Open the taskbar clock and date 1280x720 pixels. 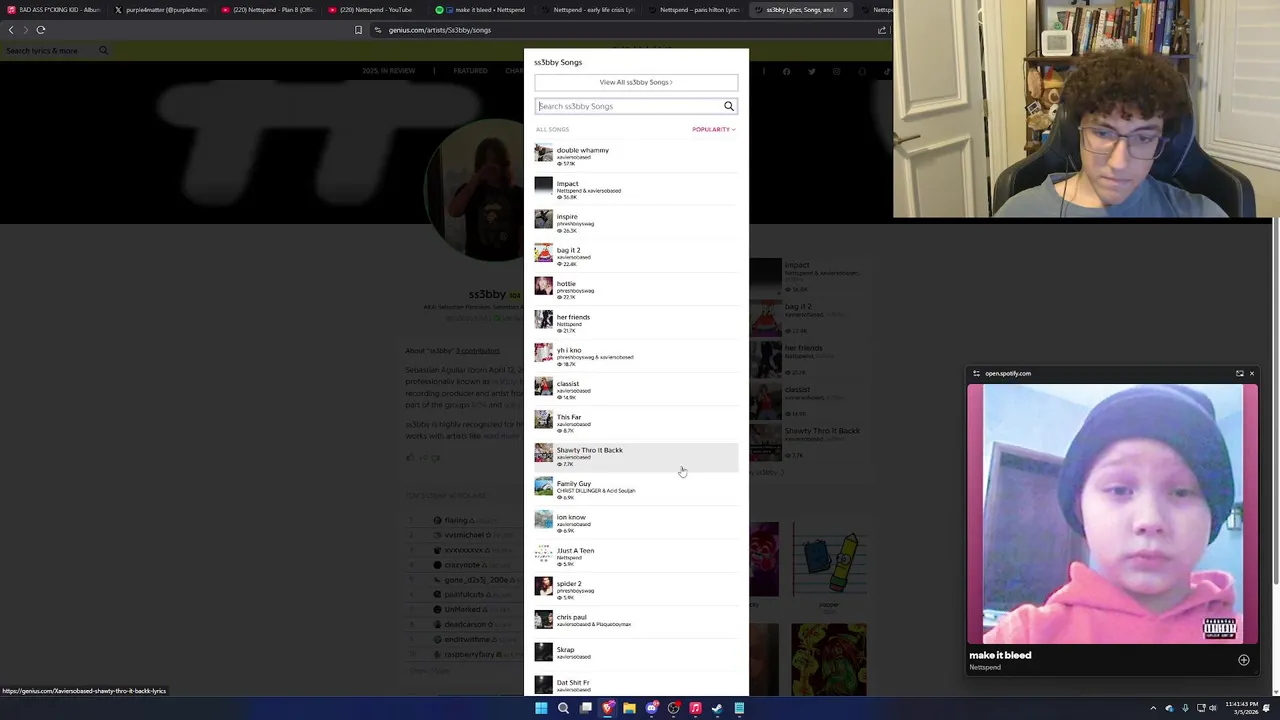(1242, 708)
